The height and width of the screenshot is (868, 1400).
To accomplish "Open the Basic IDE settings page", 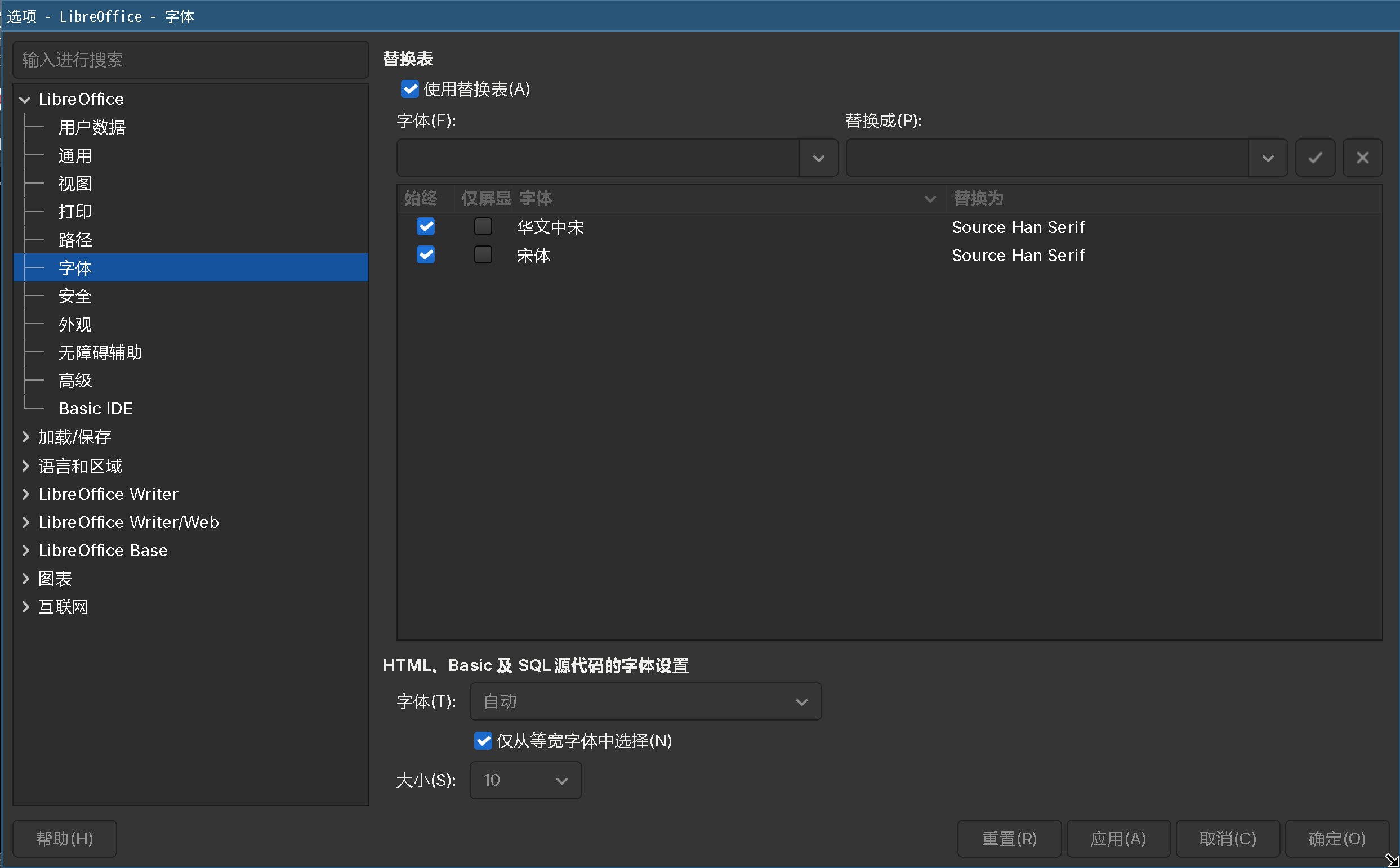I will pos(95,408).
